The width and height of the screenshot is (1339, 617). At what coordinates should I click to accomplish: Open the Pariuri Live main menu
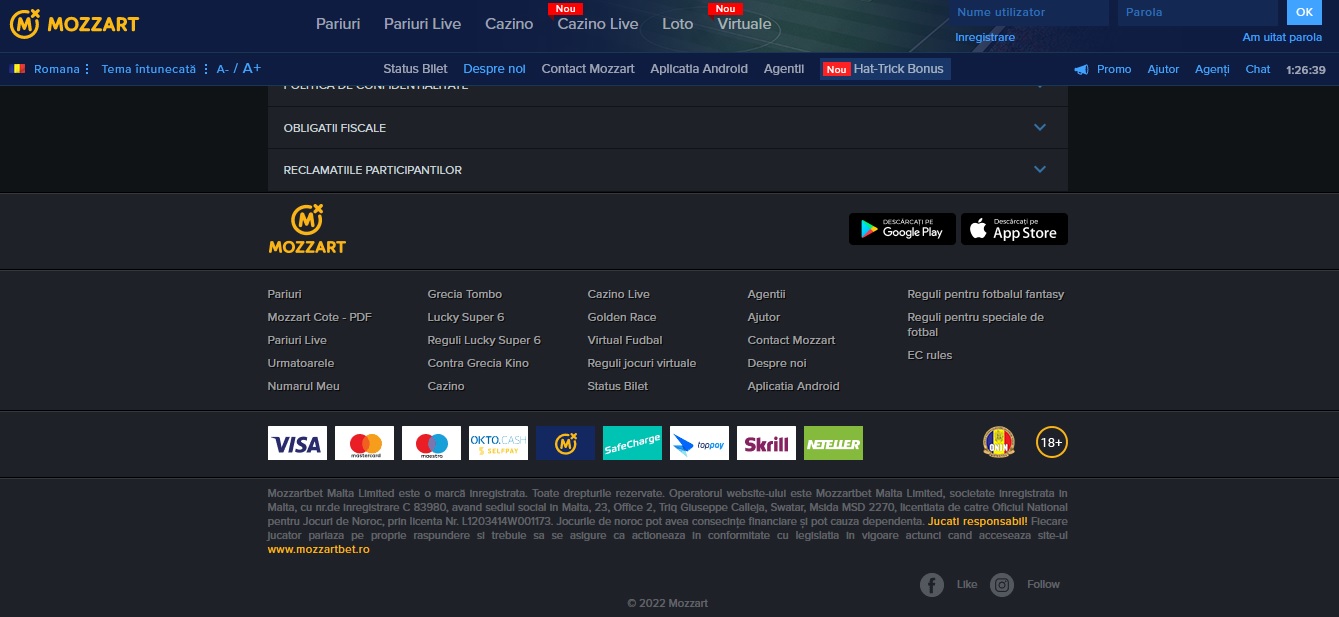tap(423, 24)
